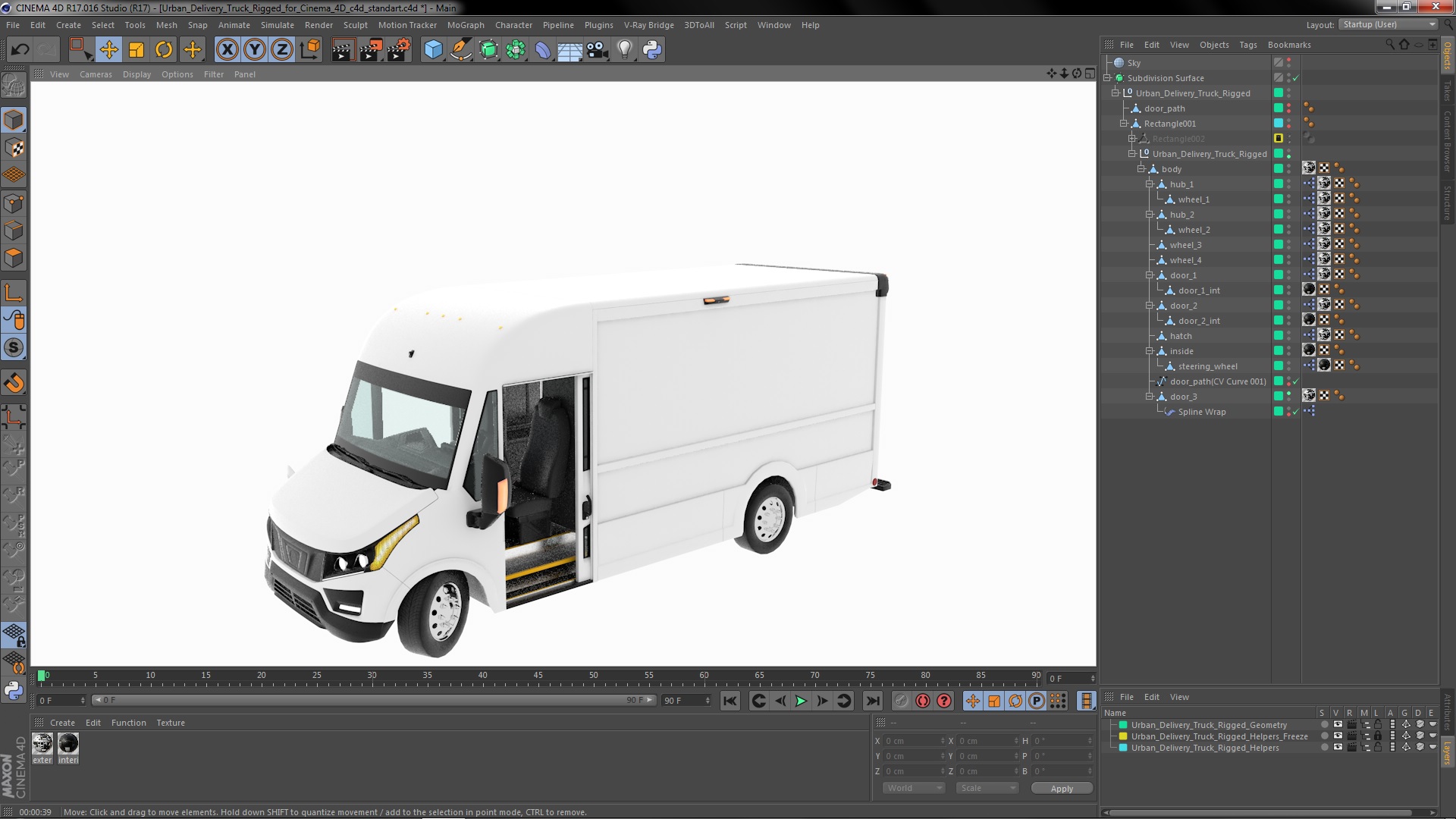
Task: Enable the Snap magnet tool
Action: pos(14,383)
